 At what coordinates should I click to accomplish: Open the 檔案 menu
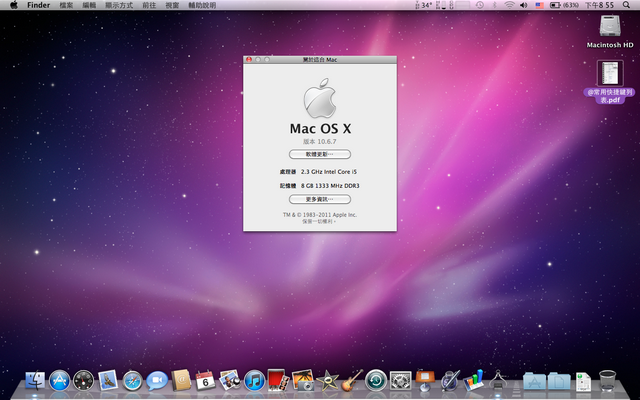pyautogui.click(x=67, y=5)
